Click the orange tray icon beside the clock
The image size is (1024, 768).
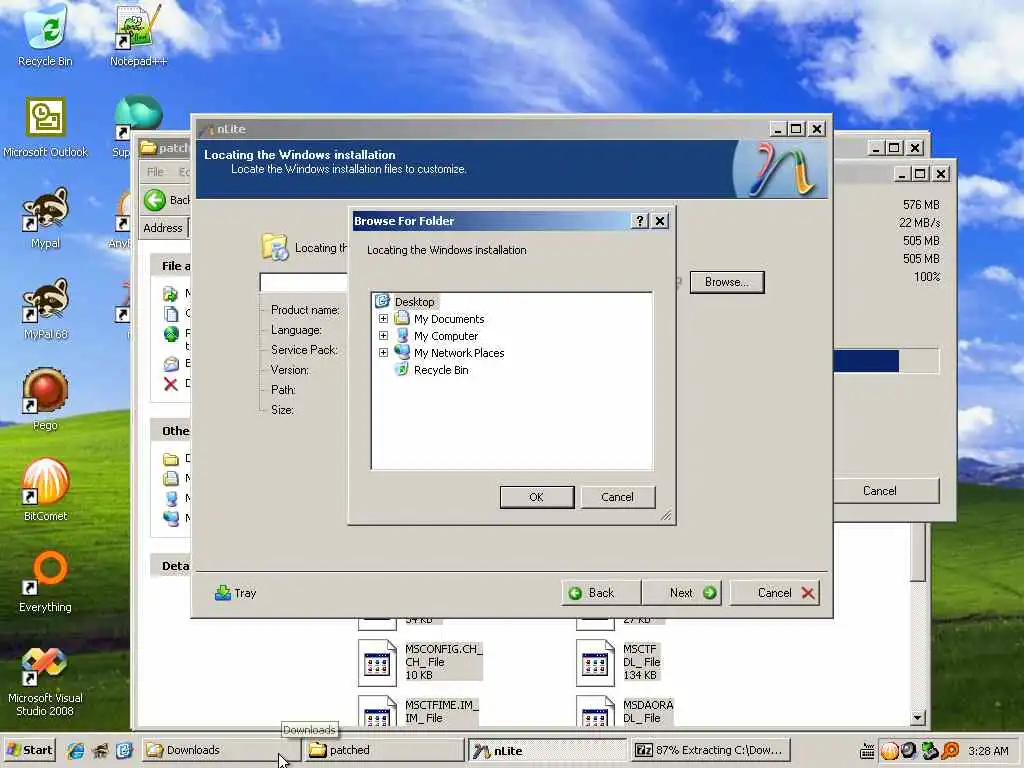[x=951, y=751]
